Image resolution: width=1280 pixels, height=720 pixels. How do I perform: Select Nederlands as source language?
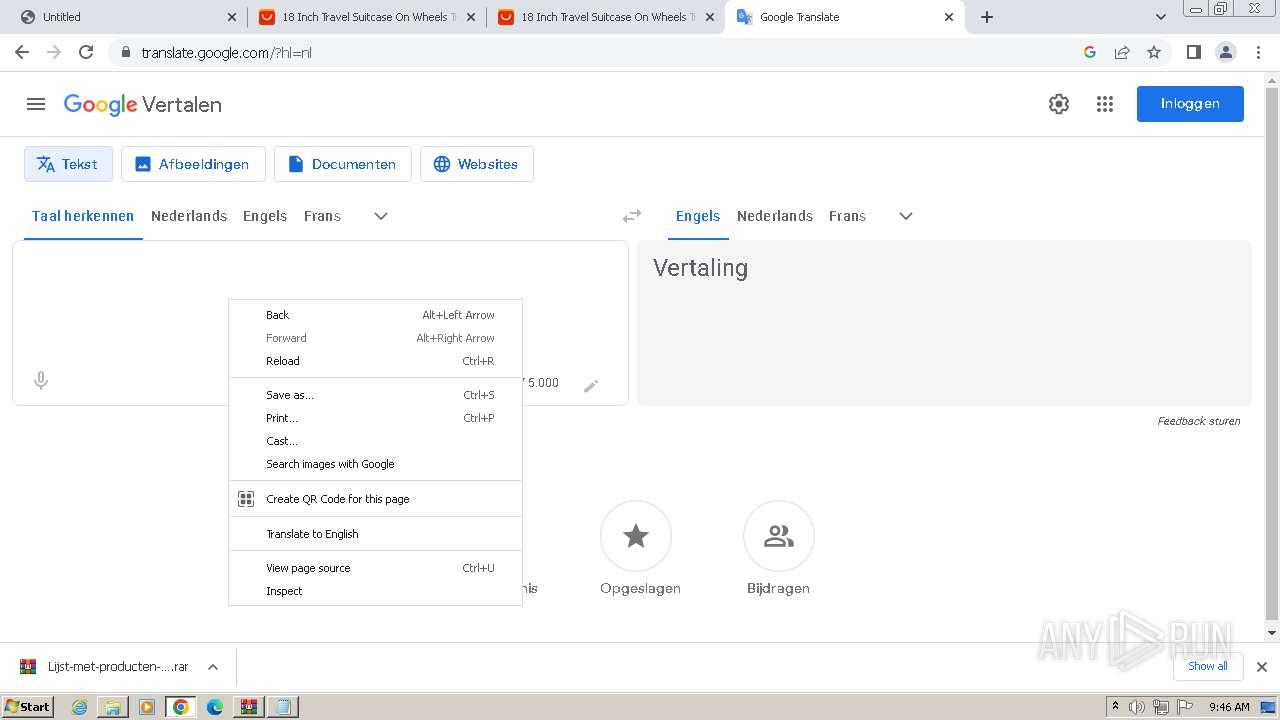[189, 216]
